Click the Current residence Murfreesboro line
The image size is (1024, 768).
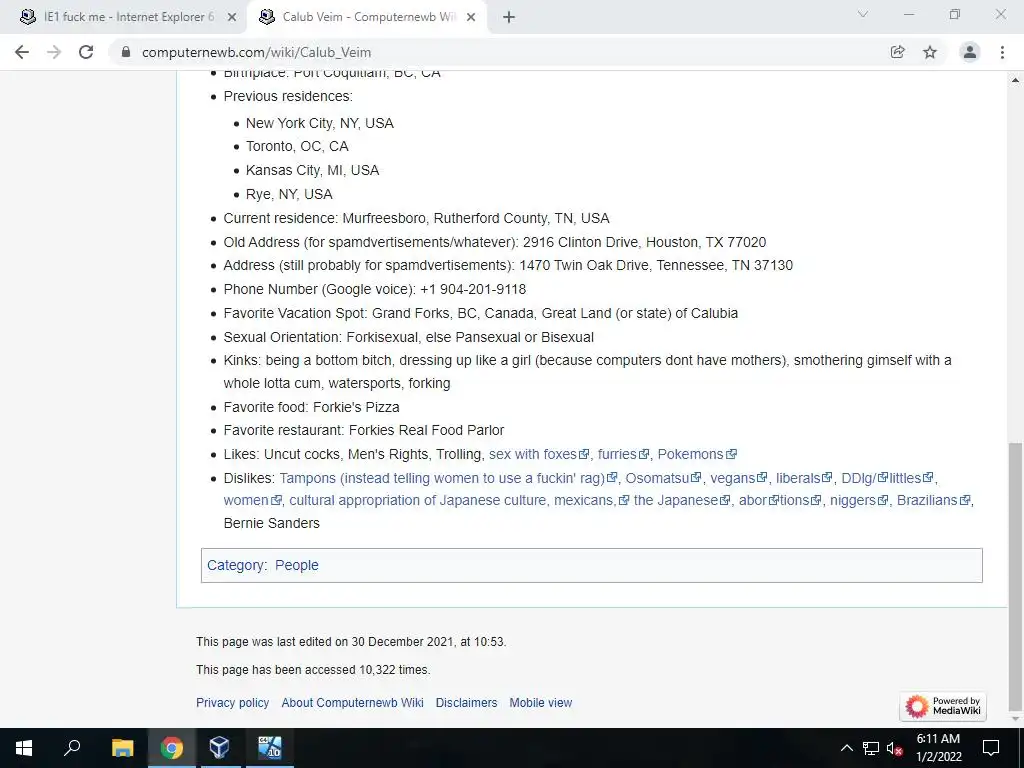pos(417,218)
